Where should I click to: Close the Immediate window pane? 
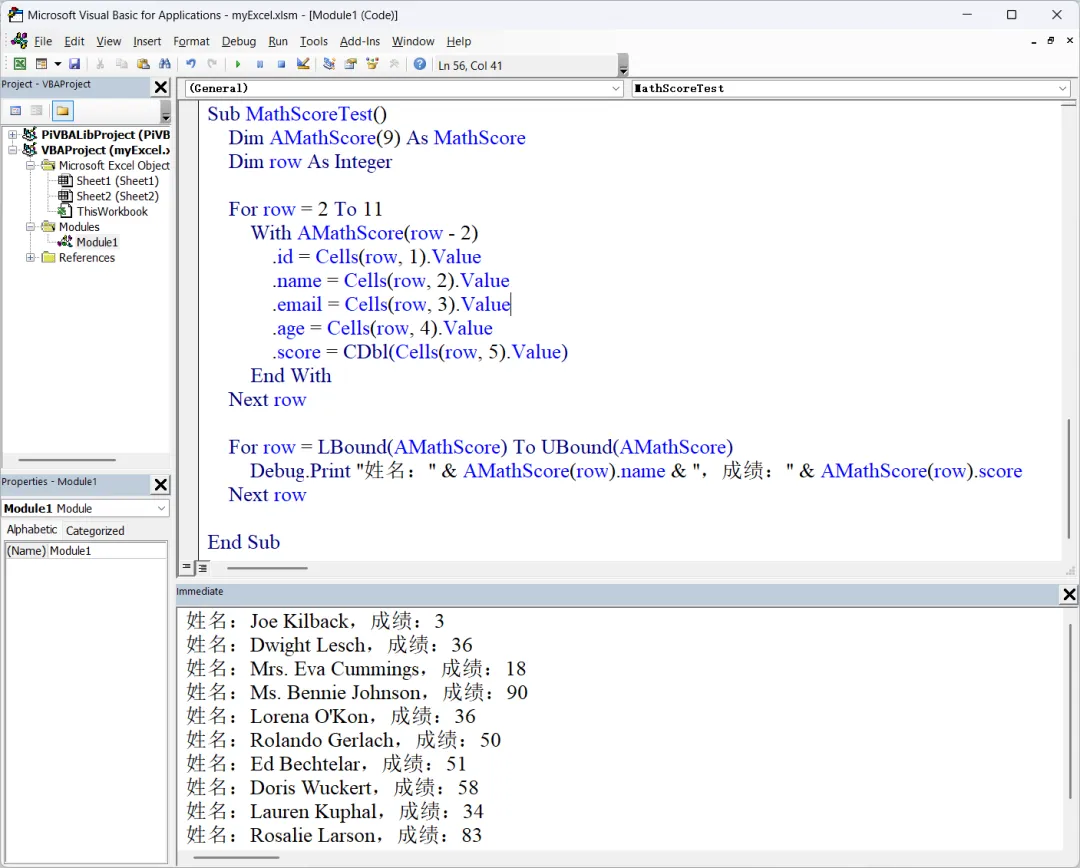[x=1068, y=595]
